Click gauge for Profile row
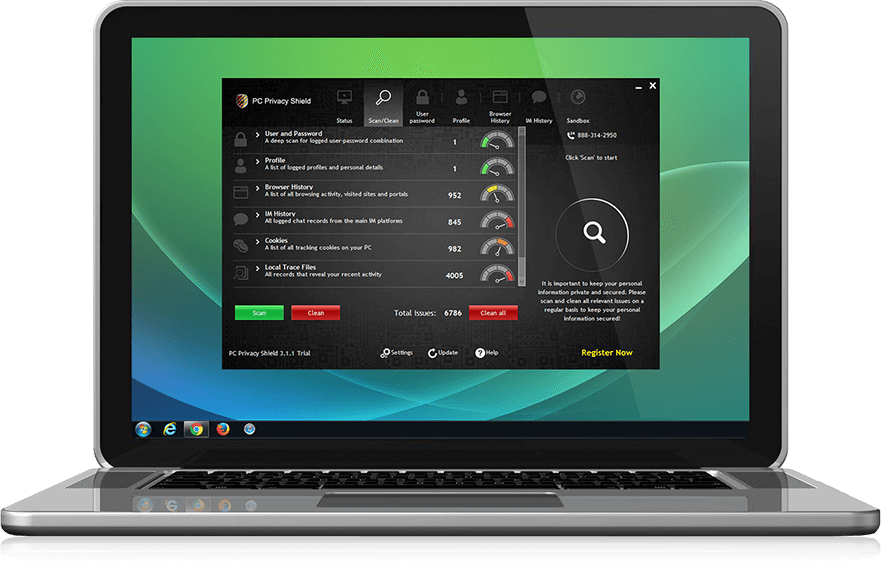The image size is (881, 563). click(x=497, y=166)
